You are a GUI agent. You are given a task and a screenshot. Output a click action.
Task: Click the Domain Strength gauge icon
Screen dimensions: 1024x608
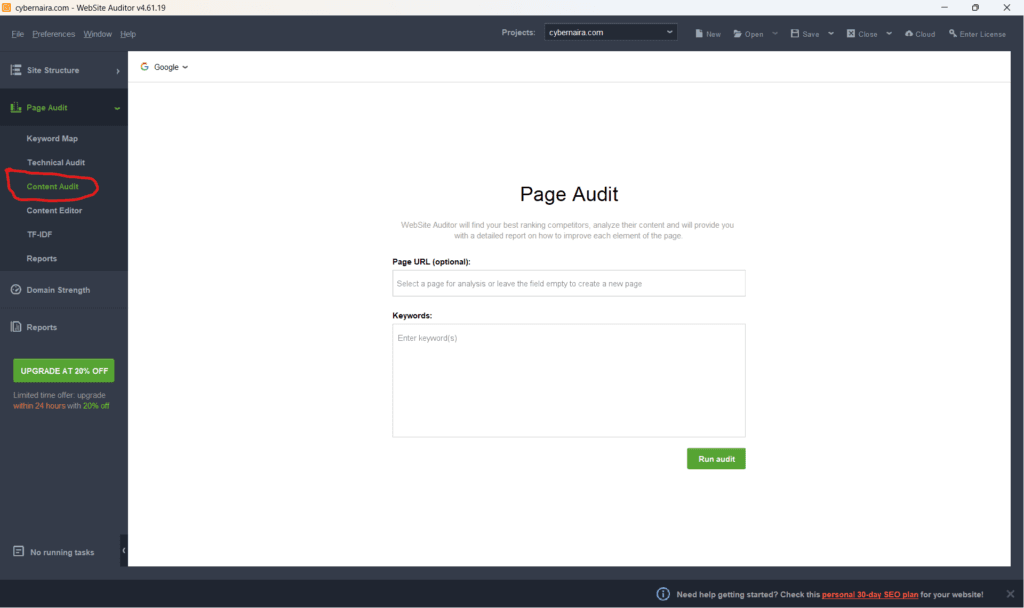pos(16,289)
